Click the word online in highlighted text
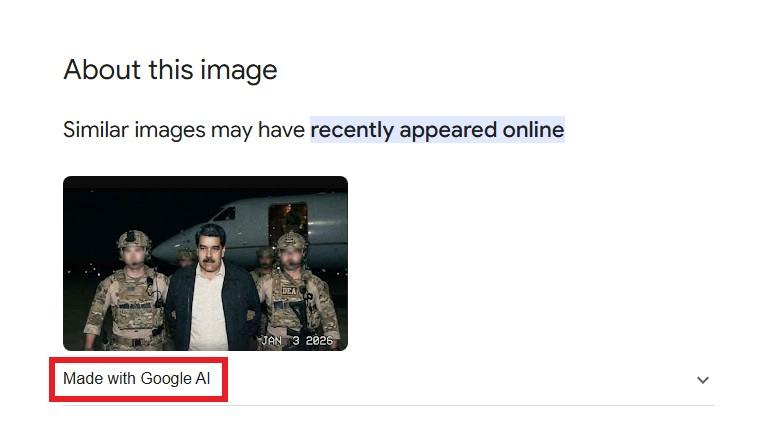778x436 pixels. 533,130
